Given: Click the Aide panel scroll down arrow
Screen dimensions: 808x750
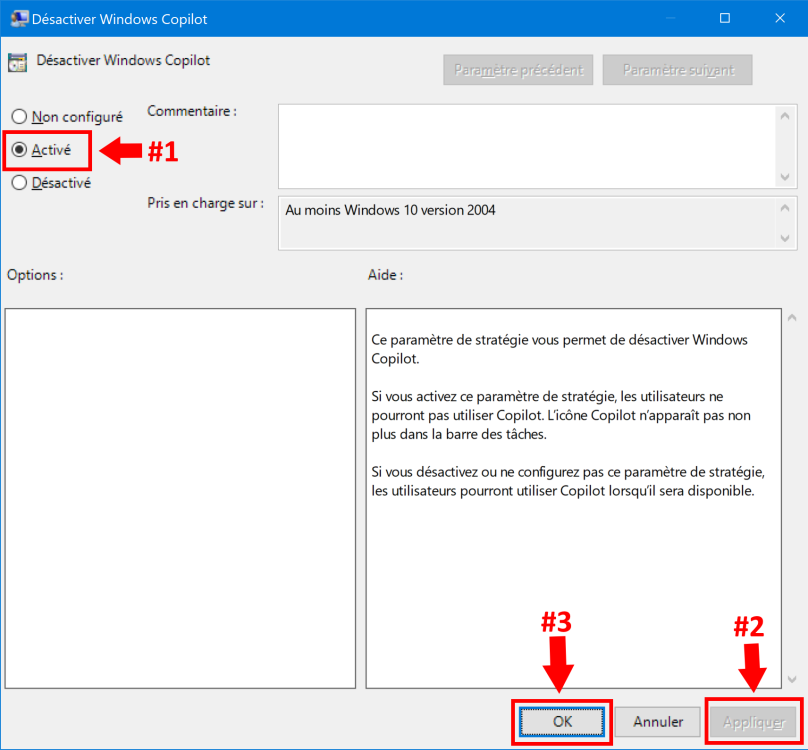Looking at the screenshot, I should (x=792, y=679).
